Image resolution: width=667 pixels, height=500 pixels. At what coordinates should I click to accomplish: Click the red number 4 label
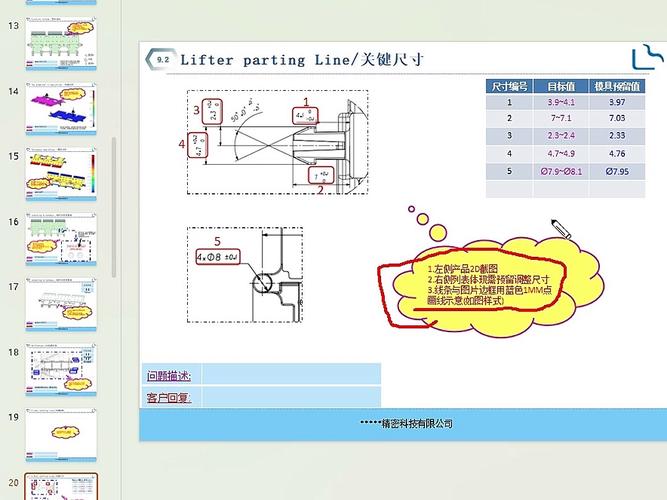[x=182, y=144]
